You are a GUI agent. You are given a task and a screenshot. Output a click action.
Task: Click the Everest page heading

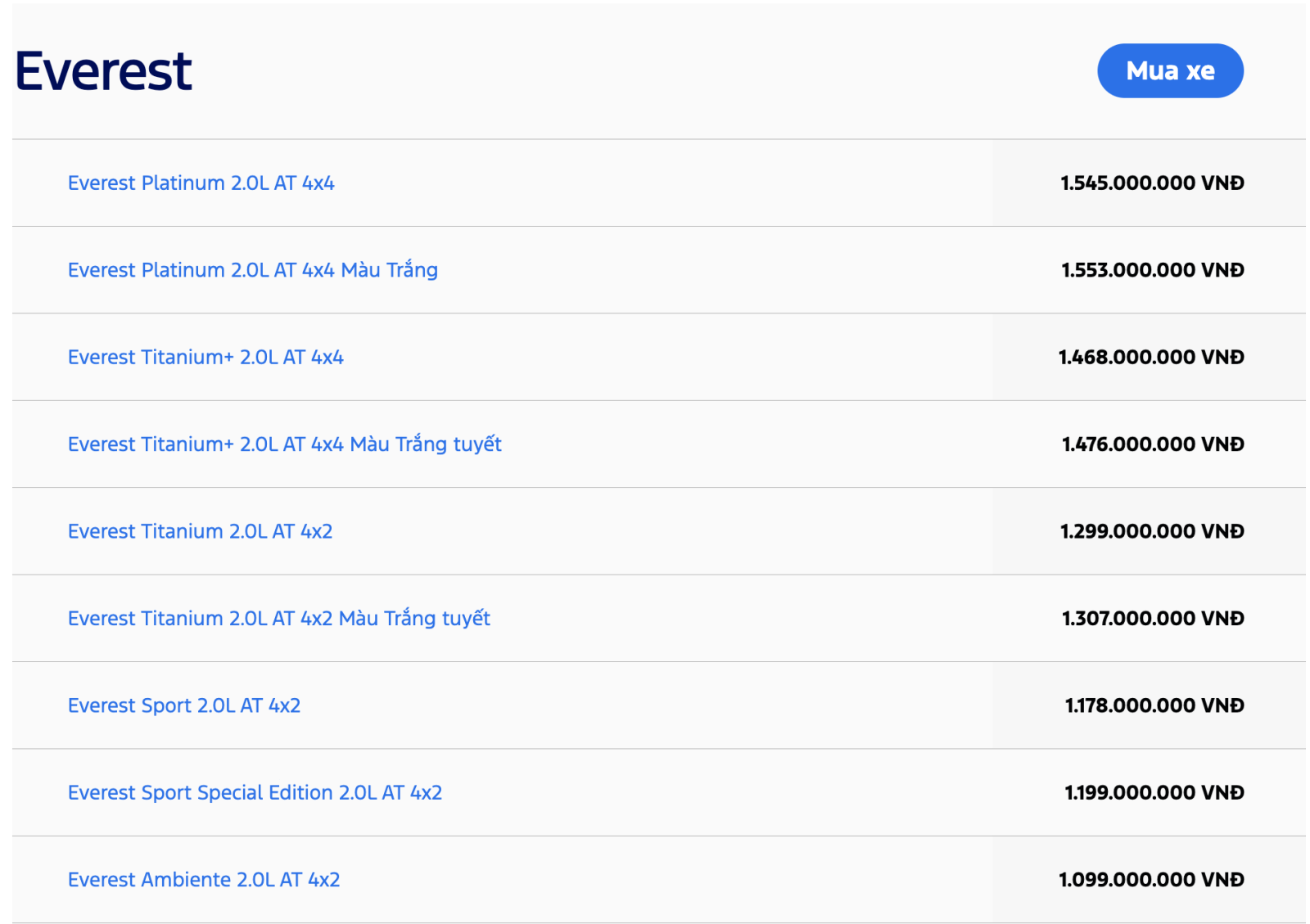point(103,71)
